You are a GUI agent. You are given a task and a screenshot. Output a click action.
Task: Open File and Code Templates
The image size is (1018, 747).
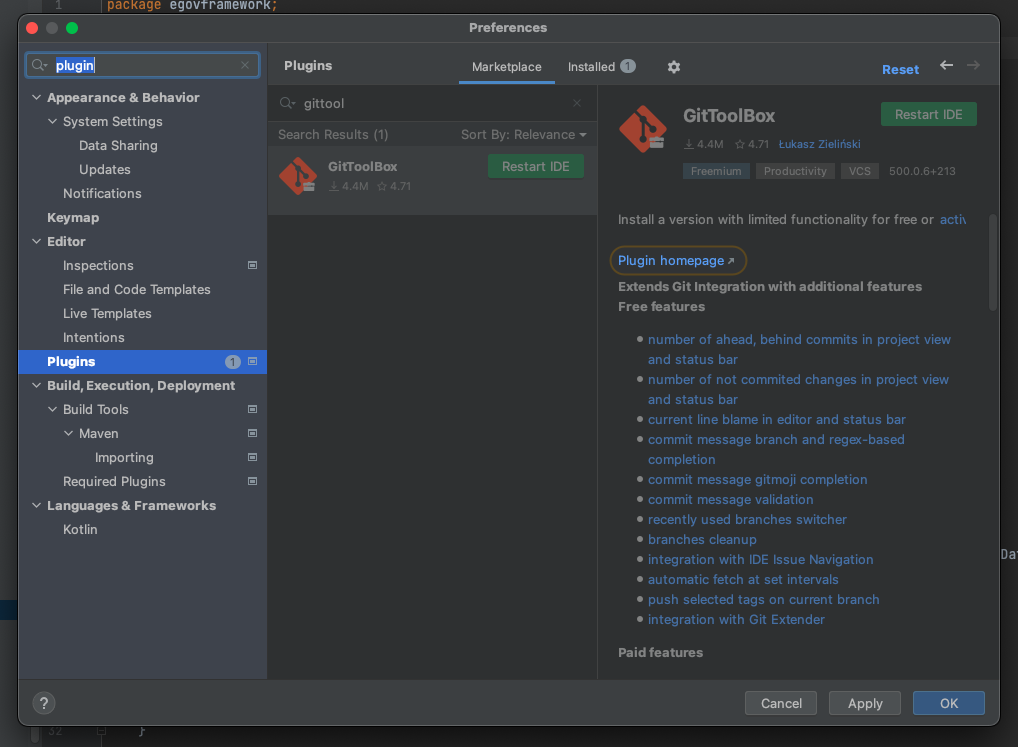tap(136, 289)
